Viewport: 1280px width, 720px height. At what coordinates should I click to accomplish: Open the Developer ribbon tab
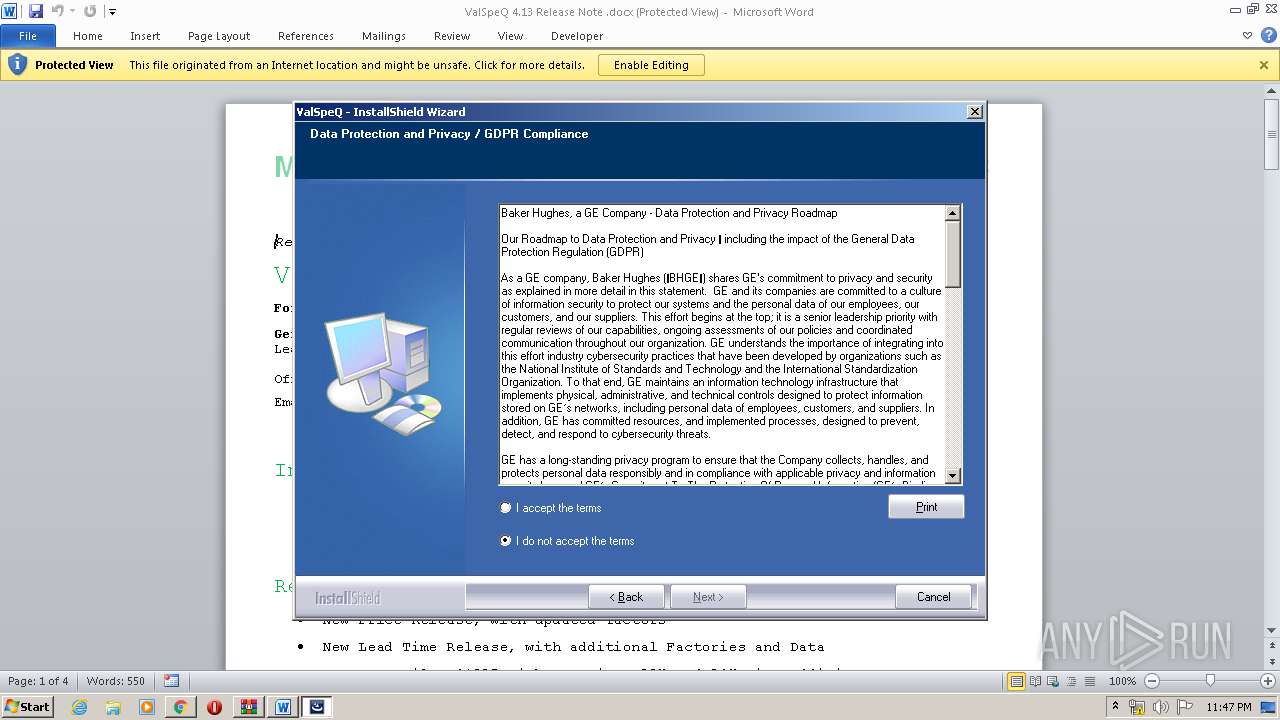coord(577,36)
